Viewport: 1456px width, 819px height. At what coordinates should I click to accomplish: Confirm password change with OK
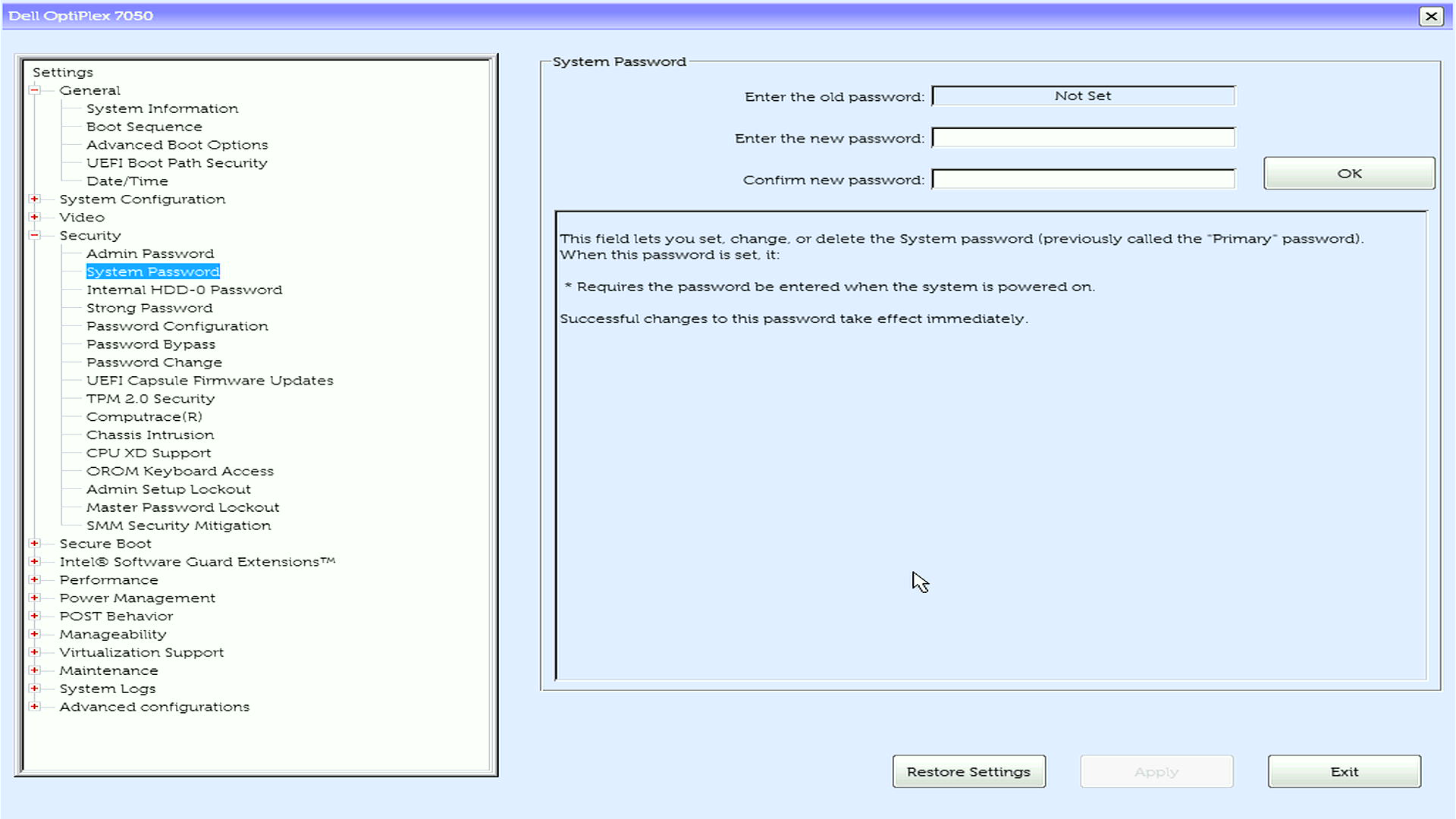1348,173
